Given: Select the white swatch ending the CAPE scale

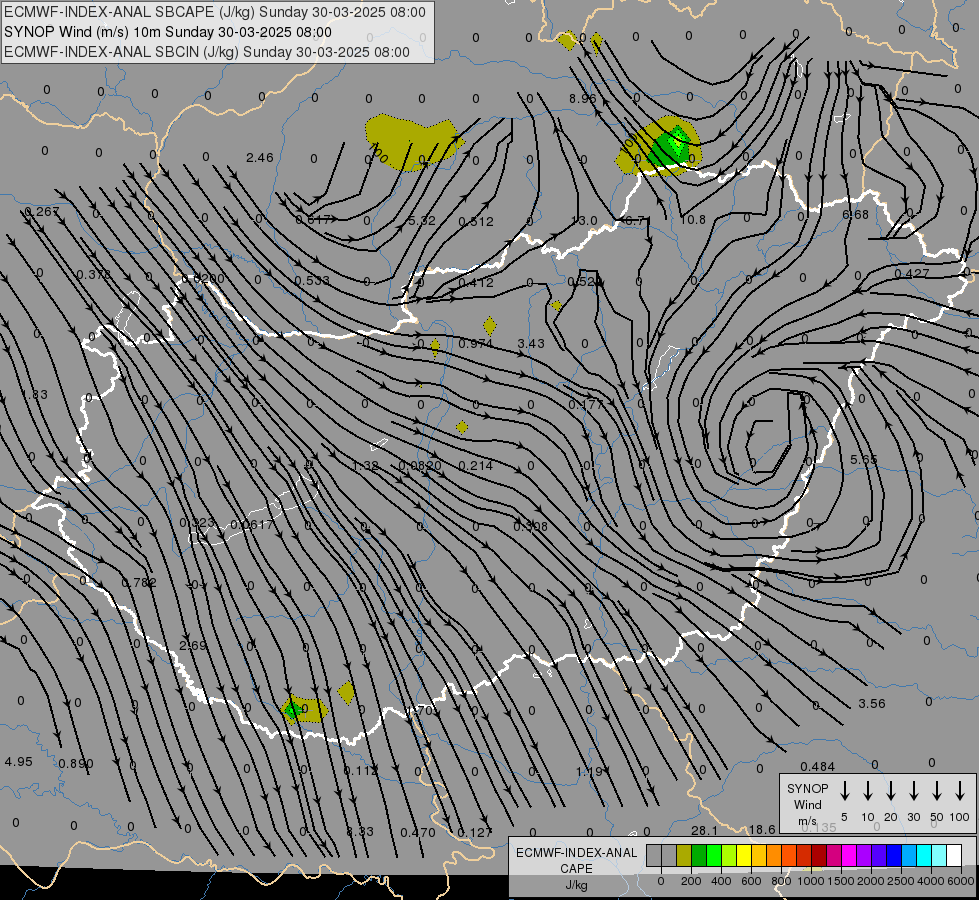Looking at the screenshot, I should click(953, 856).
